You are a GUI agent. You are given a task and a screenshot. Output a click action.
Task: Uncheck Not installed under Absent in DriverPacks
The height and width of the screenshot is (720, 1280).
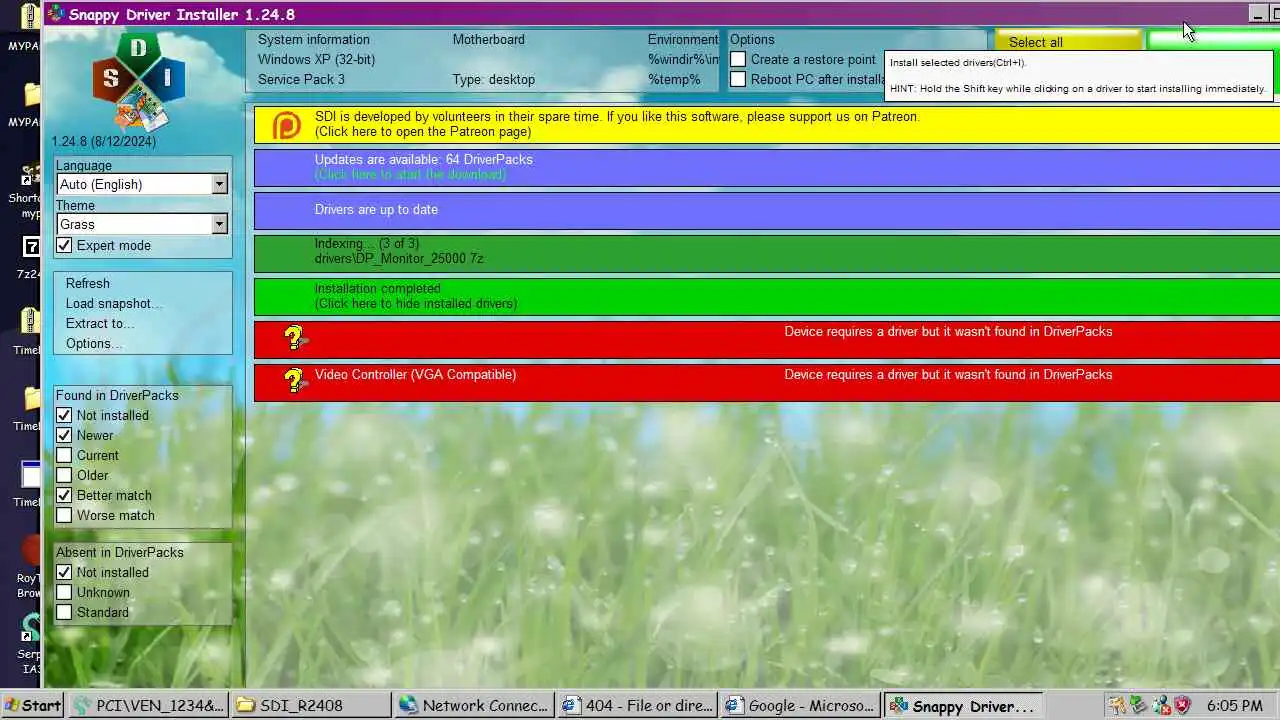point(65,572)
